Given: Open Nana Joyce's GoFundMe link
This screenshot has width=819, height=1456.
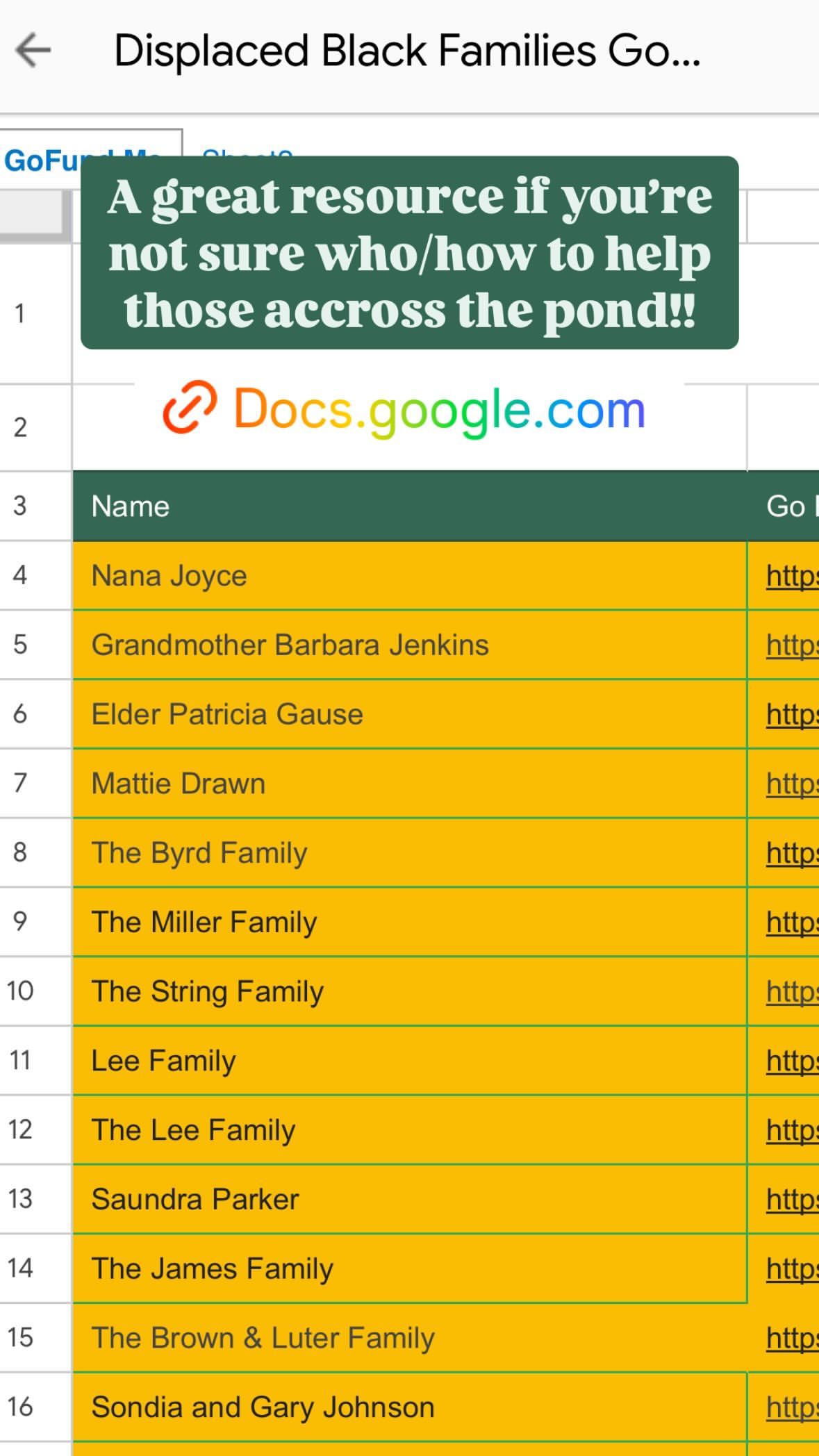Looking at the screenshot, I should tap(791, 576).
